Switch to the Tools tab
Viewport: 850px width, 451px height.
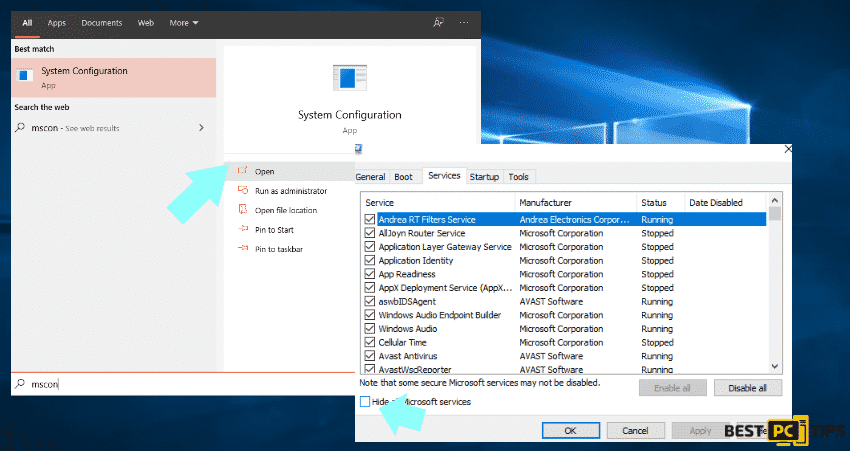[x=518, y=177]
